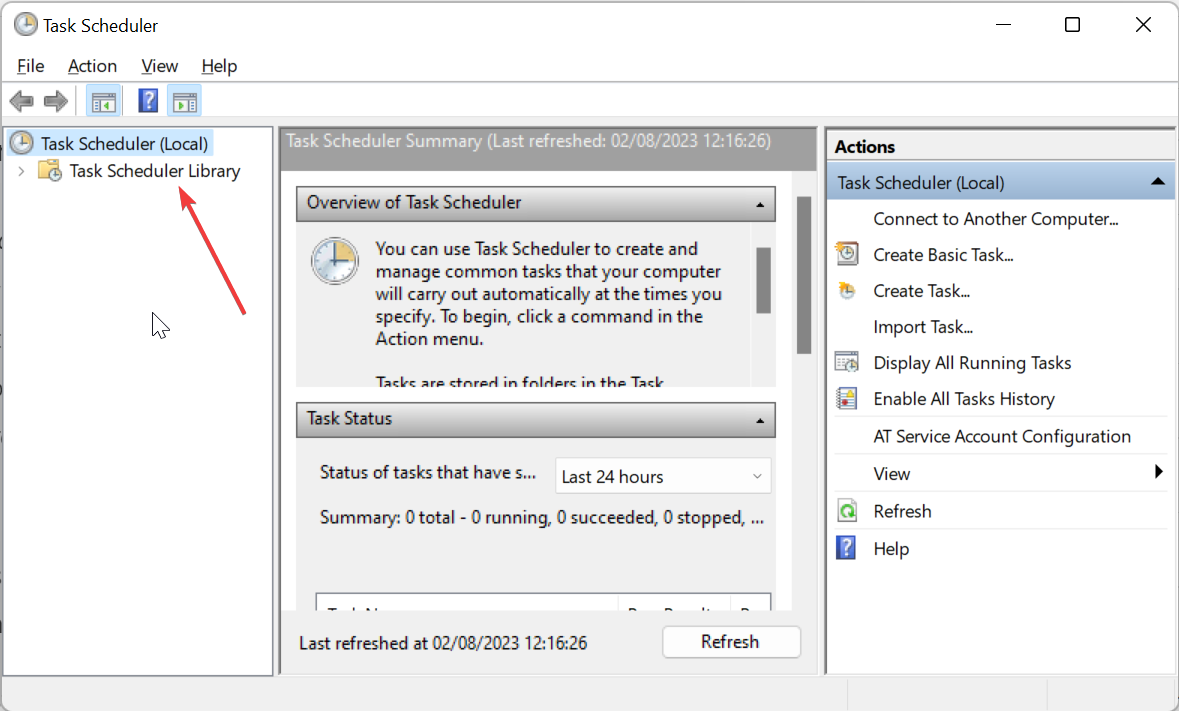This screenshot has height=711, width=1179.
Task: Collapse the Task Status section
Action: pos(759,420)
